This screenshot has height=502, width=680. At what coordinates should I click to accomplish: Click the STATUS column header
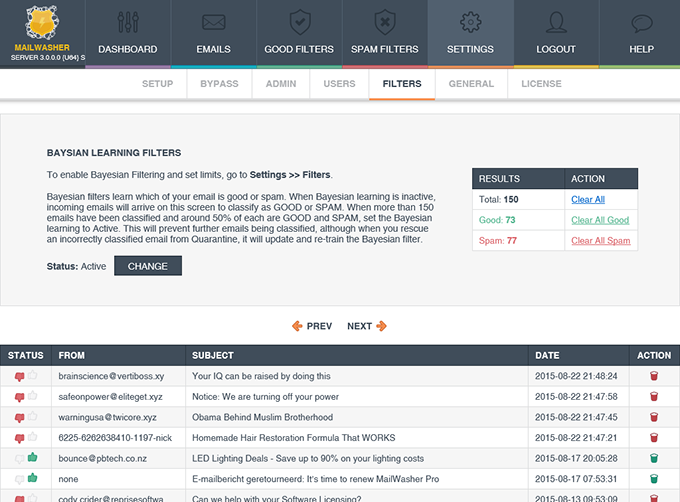(26, 355)
